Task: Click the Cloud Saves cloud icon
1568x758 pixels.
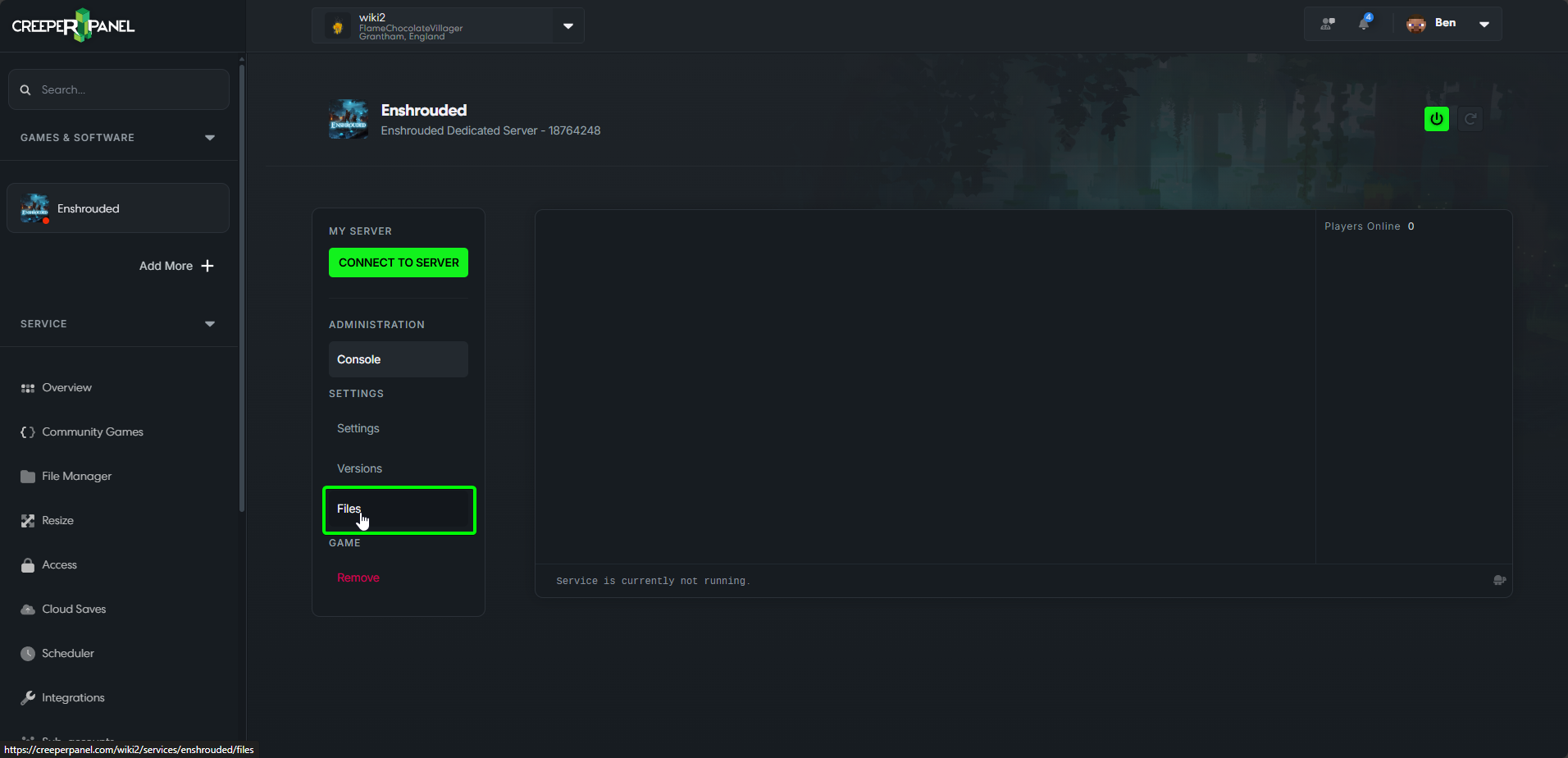Action: (x=28, y=610)
